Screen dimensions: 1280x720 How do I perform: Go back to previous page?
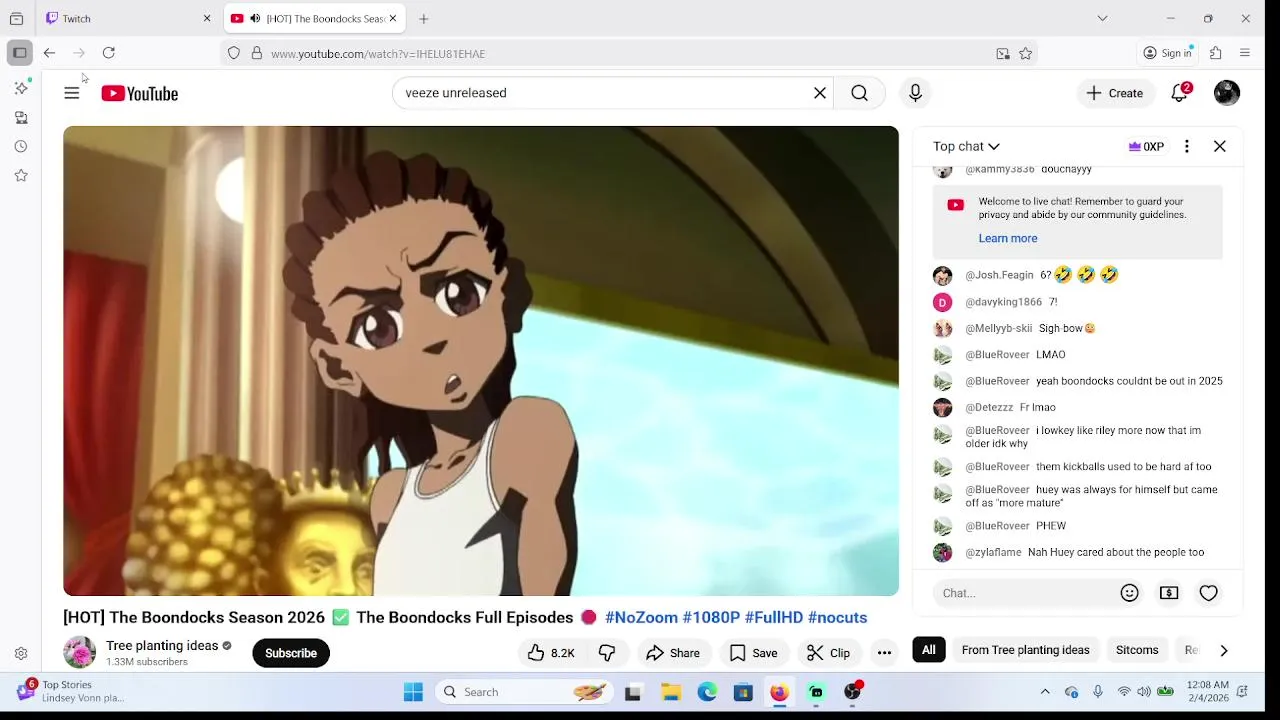click(49, 53)
